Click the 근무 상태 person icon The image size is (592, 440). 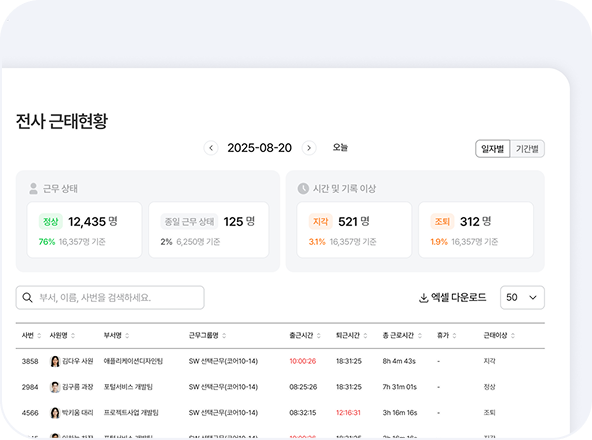(x=33, y=188)
